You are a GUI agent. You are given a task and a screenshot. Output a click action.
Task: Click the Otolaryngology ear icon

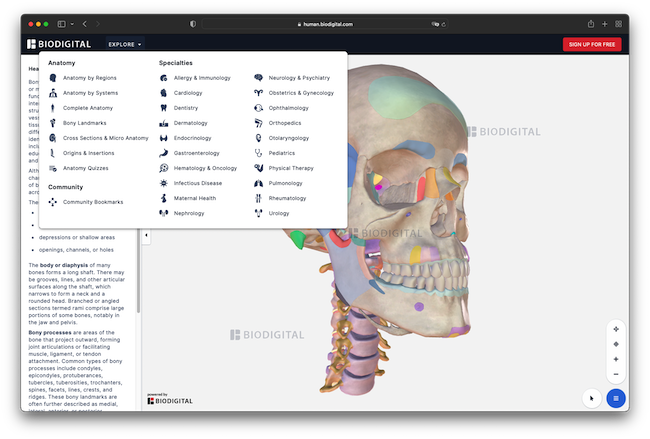(x=258, y=138)
